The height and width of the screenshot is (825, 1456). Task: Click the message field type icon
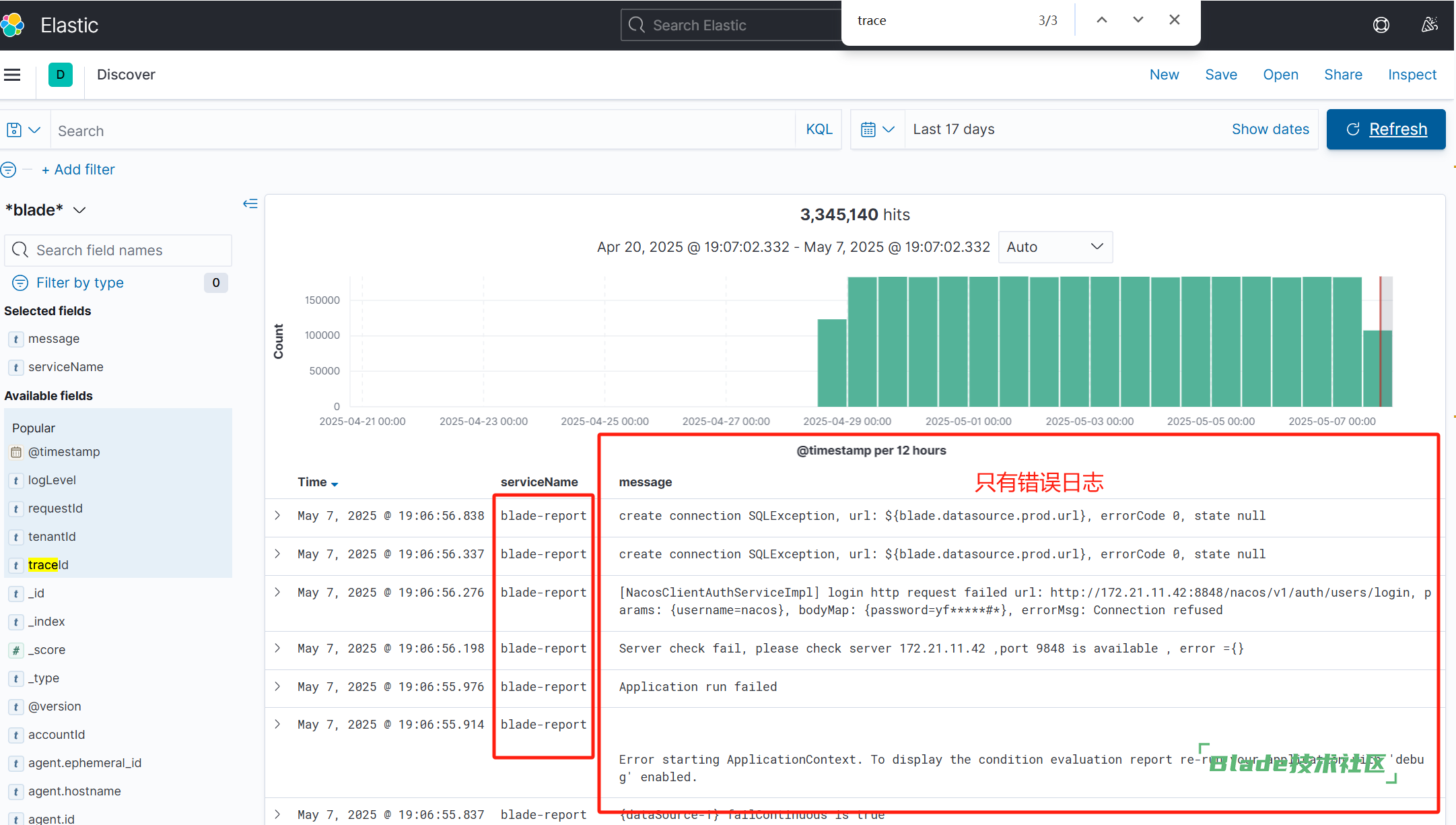click(16, 339)
